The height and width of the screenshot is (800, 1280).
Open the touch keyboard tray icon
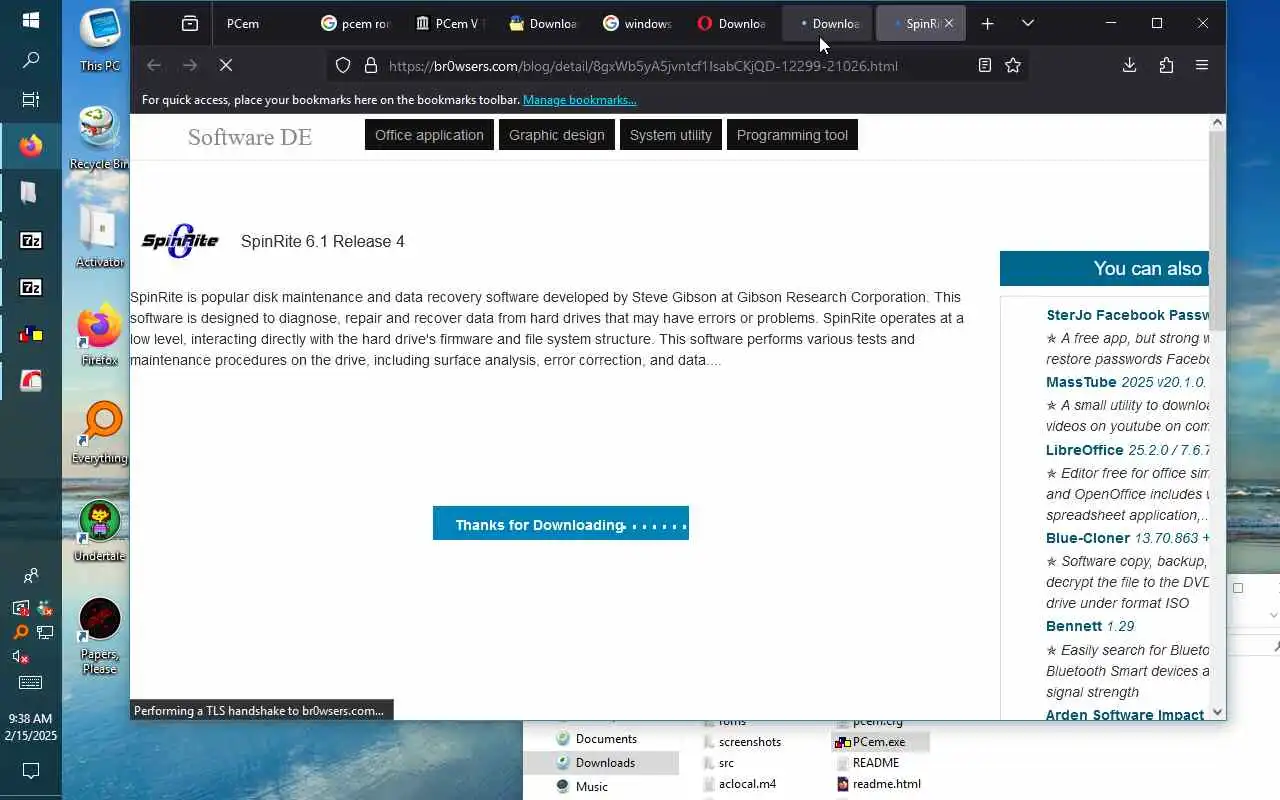pos(31,683)
